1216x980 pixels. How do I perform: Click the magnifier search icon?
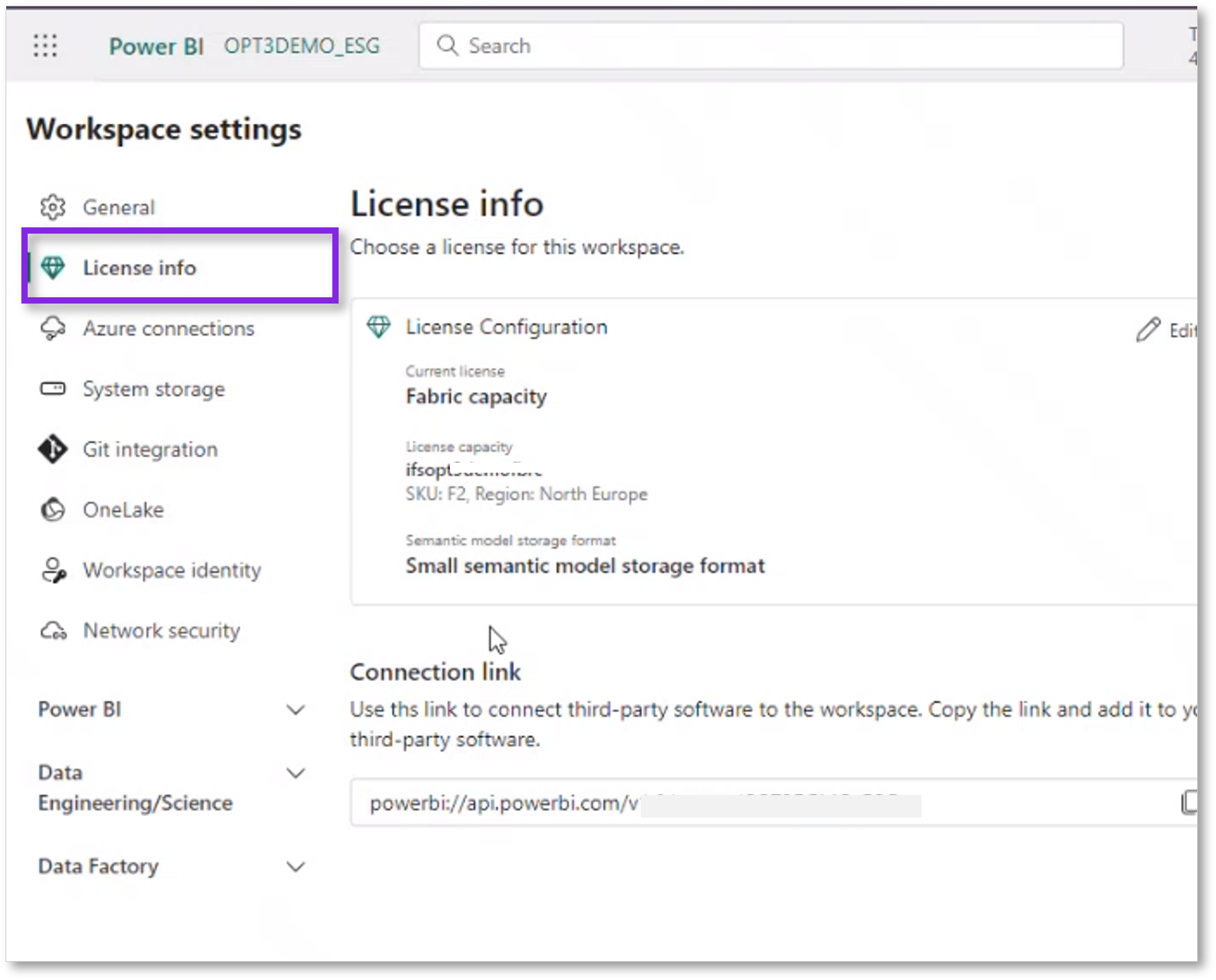448,45
